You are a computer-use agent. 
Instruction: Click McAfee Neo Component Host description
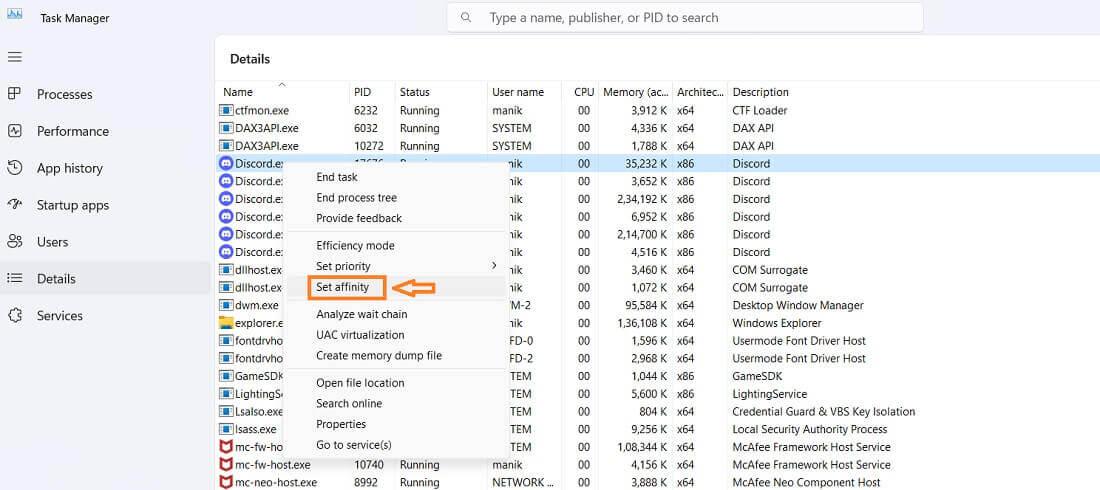[806, 482]
